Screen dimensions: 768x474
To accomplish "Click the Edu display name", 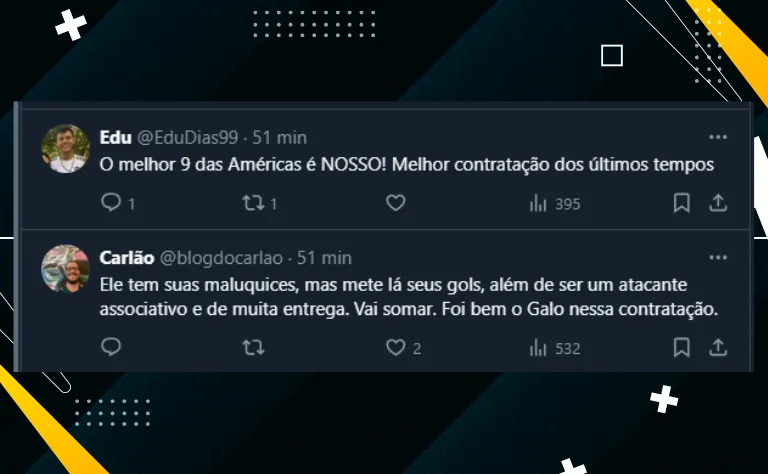I will tap(116, 138).
